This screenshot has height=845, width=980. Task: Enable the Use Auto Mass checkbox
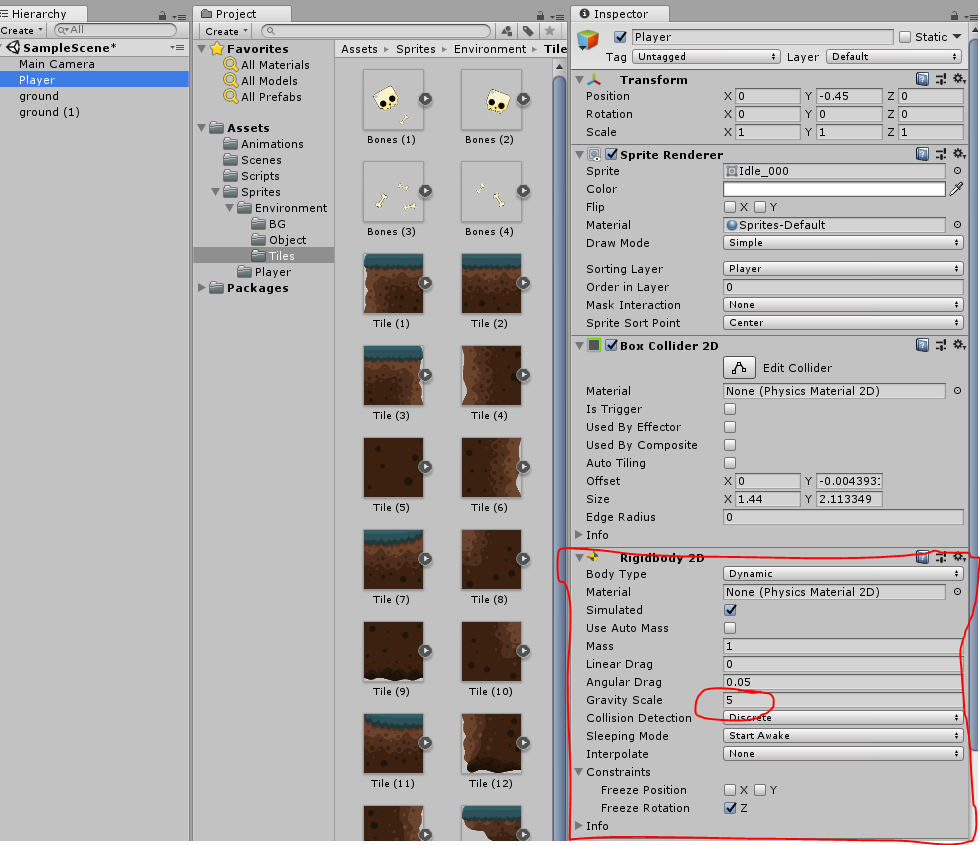(730, 628)
